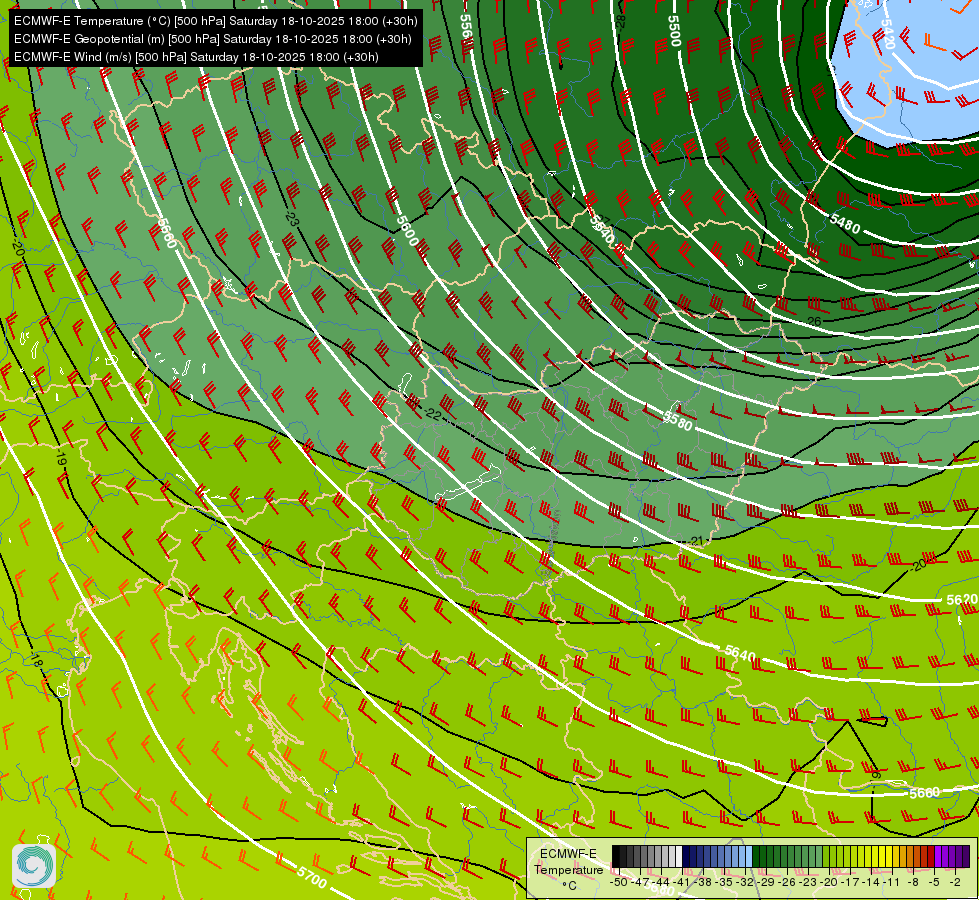The image size is (979, 900).
Task: Pick the red legend swatch
Action: pos(931,856)
